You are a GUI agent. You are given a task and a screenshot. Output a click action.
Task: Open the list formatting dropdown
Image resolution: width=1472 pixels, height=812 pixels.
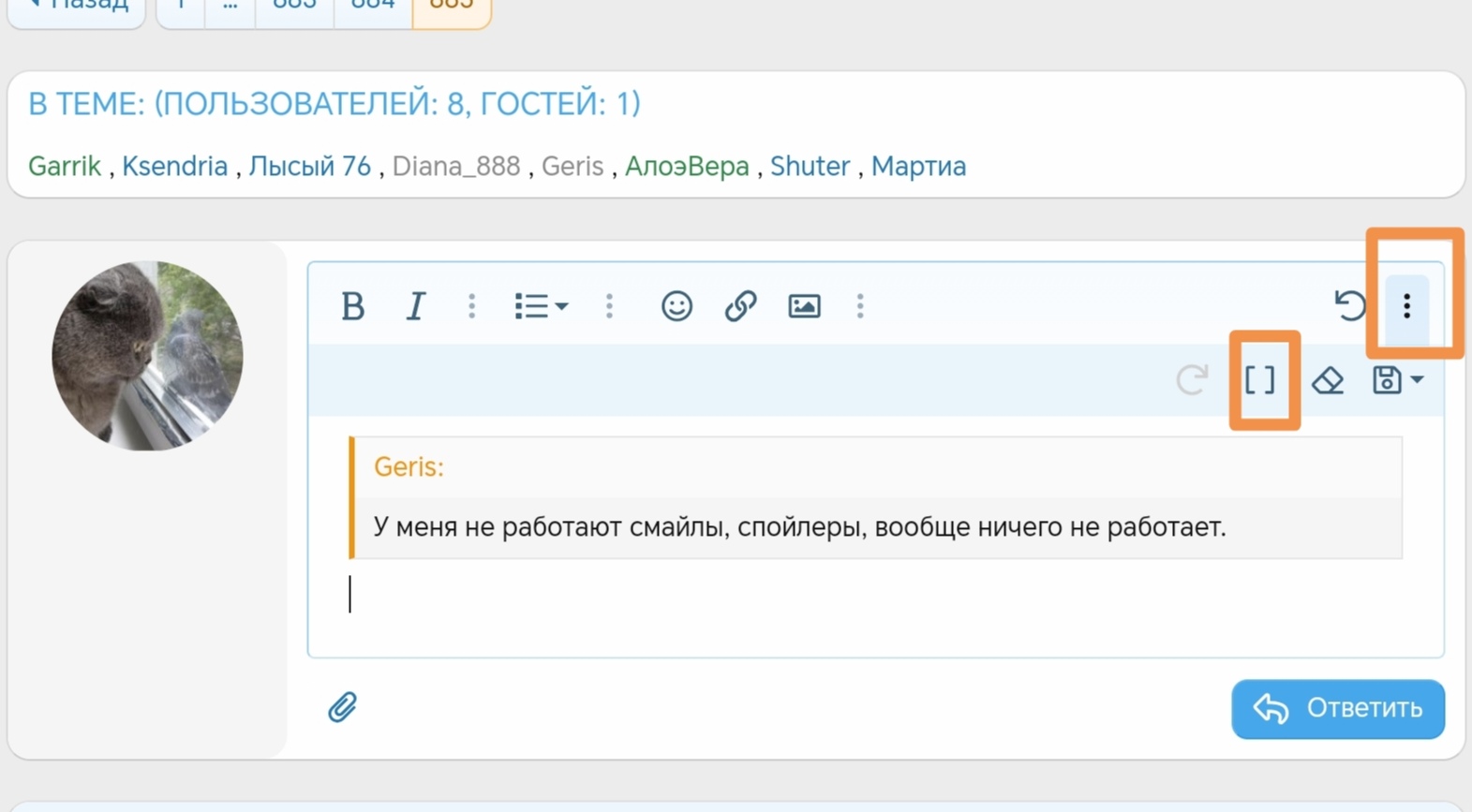541,306
